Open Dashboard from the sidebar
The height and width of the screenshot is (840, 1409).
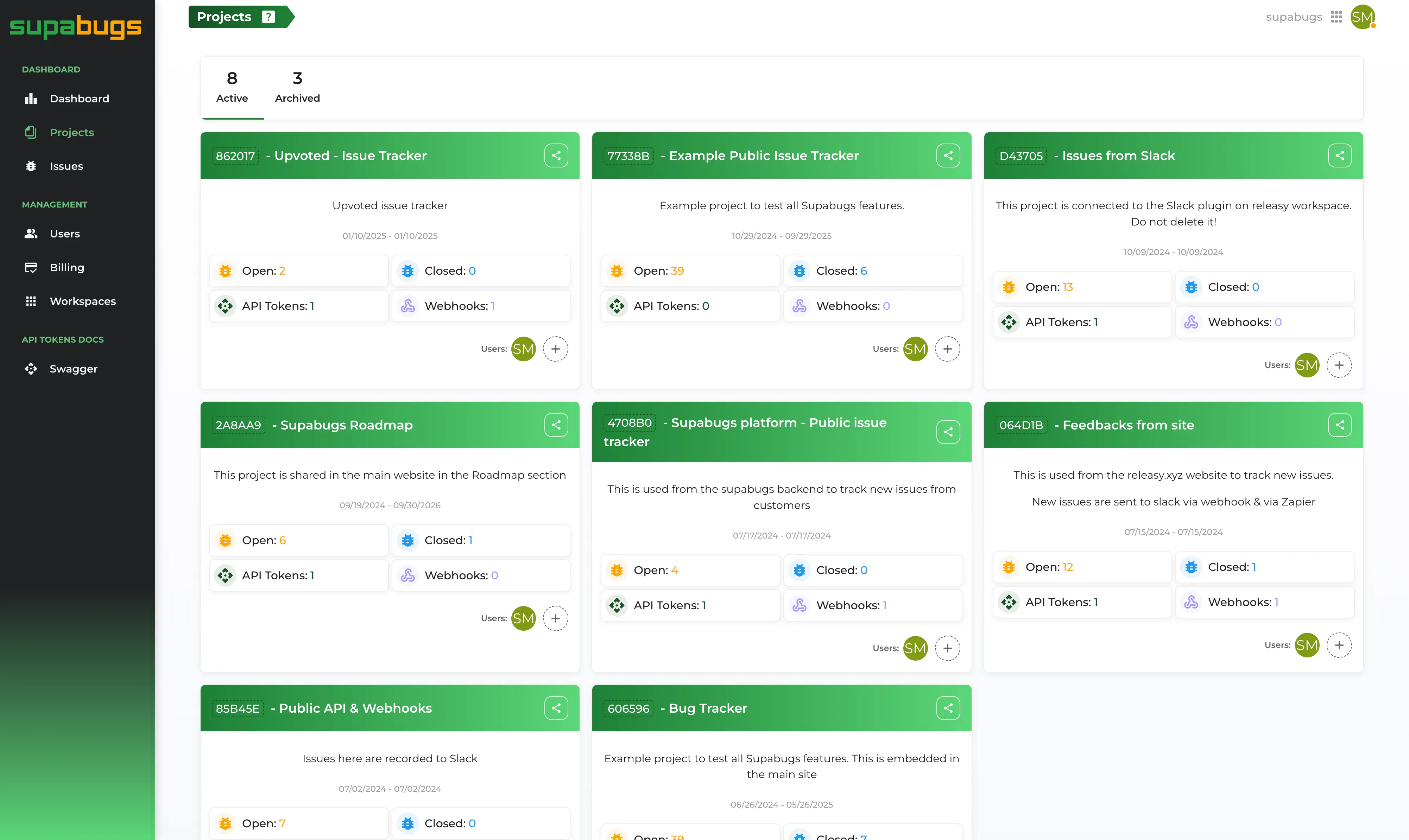coord(79,98)
